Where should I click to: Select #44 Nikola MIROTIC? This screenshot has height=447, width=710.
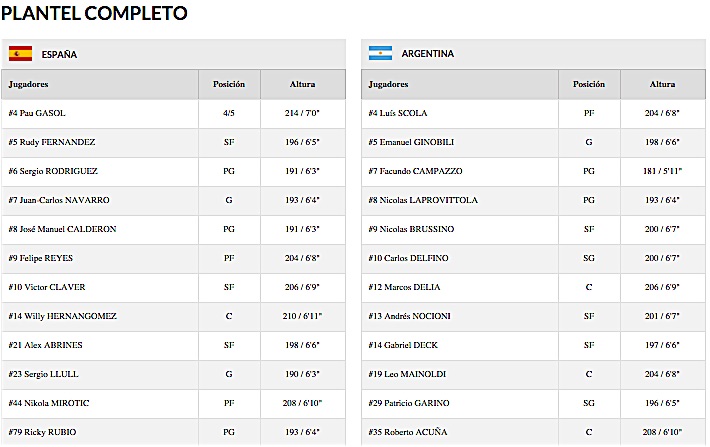[48, 404]
